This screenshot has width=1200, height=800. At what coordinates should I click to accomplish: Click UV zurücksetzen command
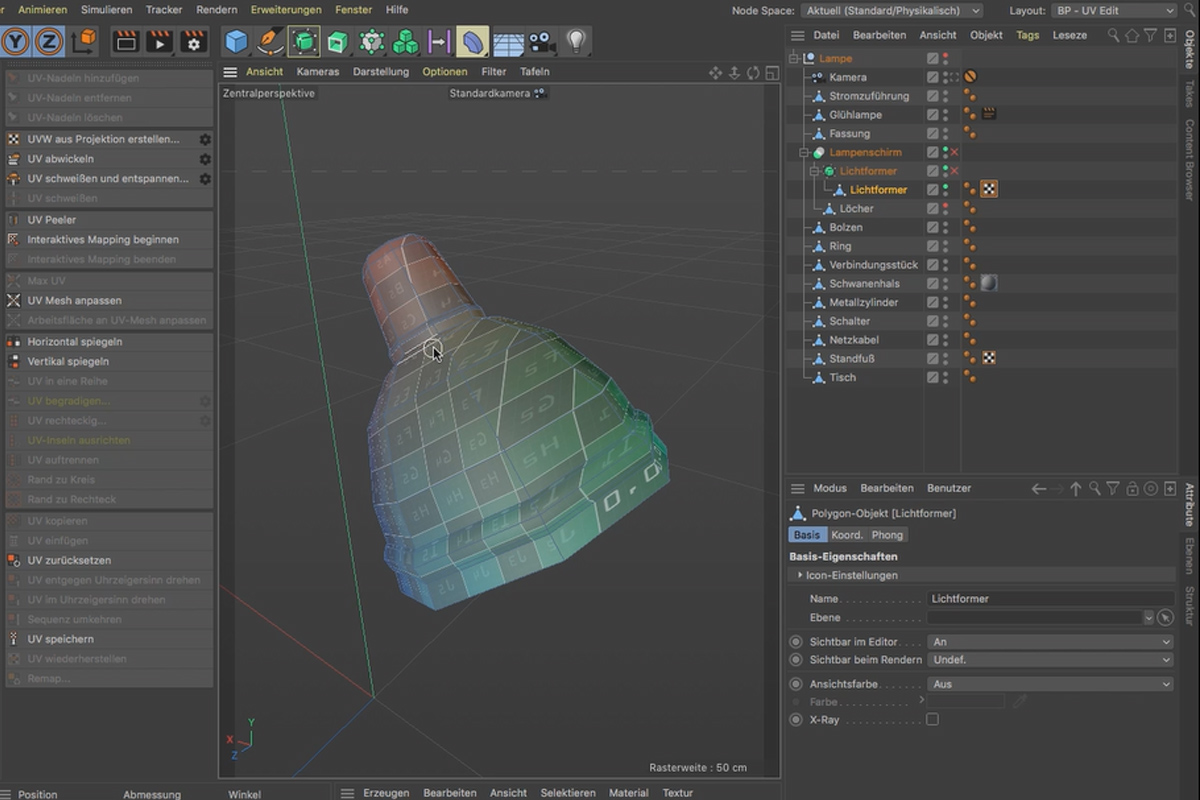click(69, 561)
